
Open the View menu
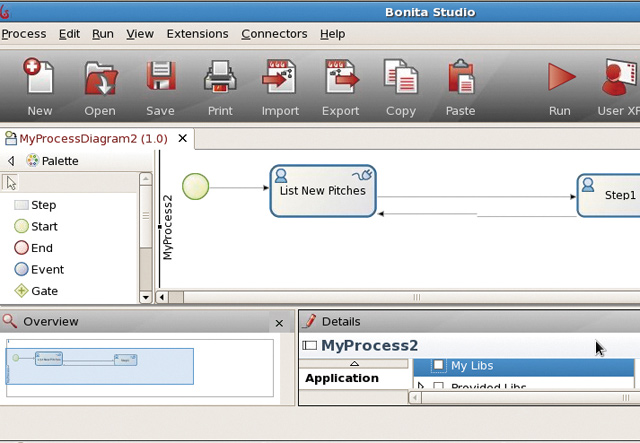140,34
